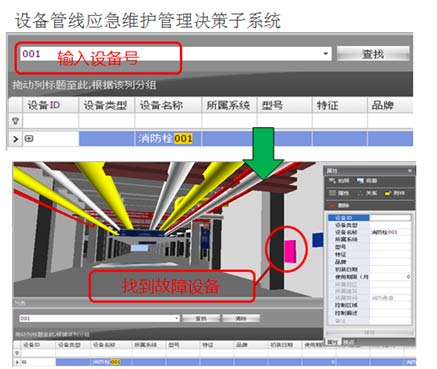437x369 pixels.
Task: Click the 查找 search button at top
Action: [x=373, y=54]
